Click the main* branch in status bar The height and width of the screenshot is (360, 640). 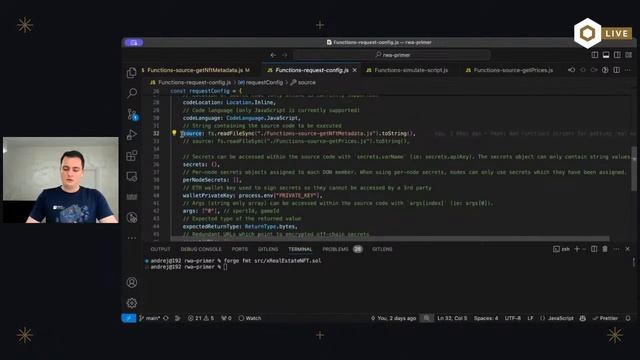coord(149,318)
